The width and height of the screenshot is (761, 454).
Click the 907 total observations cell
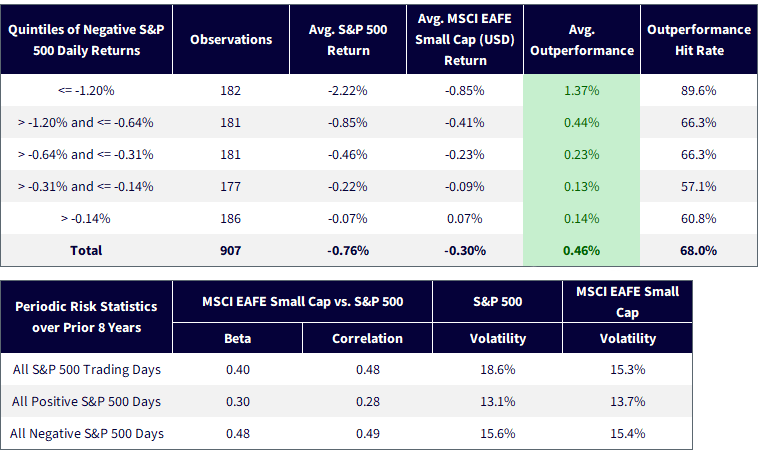click(x=231, y=251)
